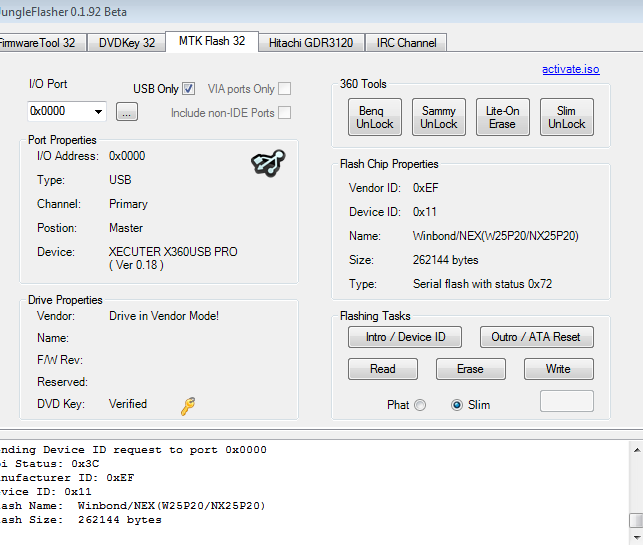The width and height of the screenshot is (643, 545).
Task: Select the MTK Flash 32 tab
Action: (x=212, y=41)
